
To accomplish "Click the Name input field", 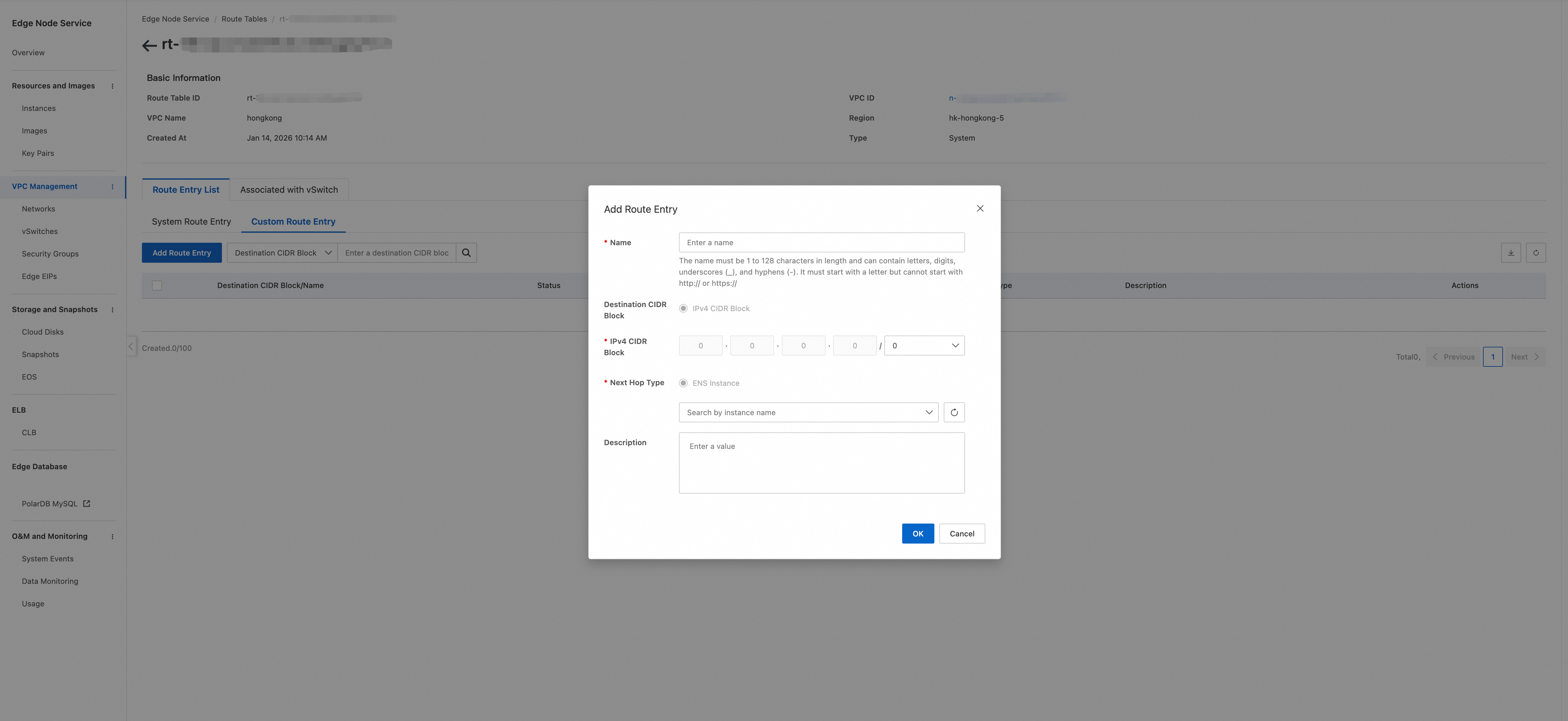I will (x=821, y=243).
